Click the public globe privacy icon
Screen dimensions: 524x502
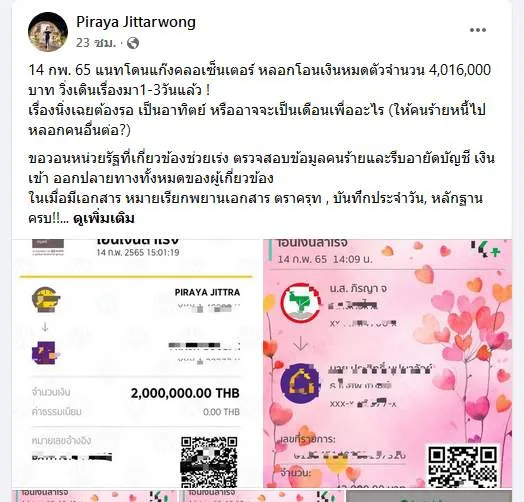pyautogui.click(x=133, y=43)
